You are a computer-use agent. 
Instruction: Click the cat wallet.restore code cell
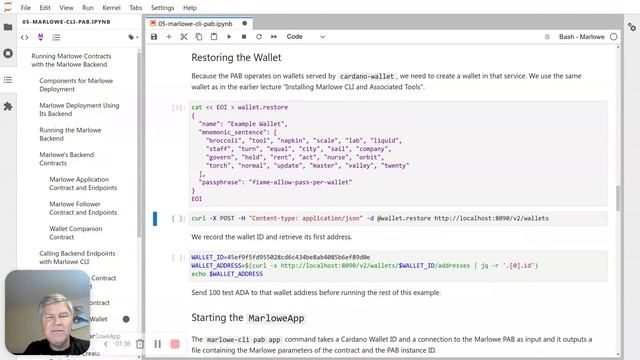click(398, 153)
